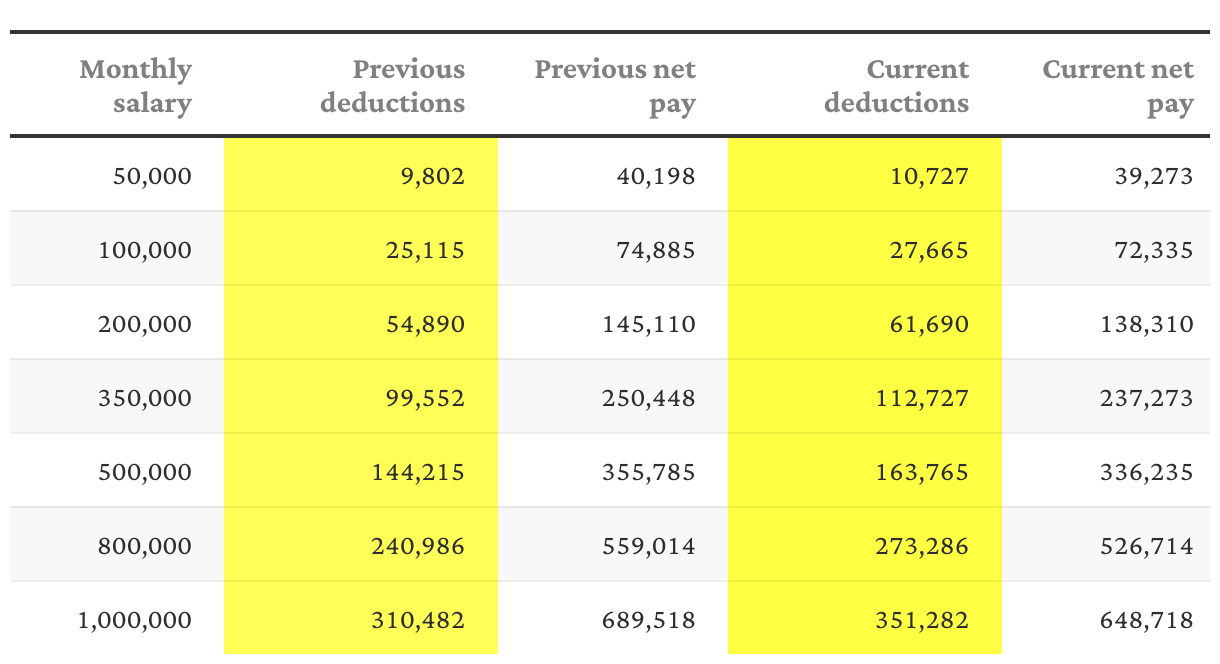Click the Current net pay header

pyautogui.click(x=1118, y=86)
